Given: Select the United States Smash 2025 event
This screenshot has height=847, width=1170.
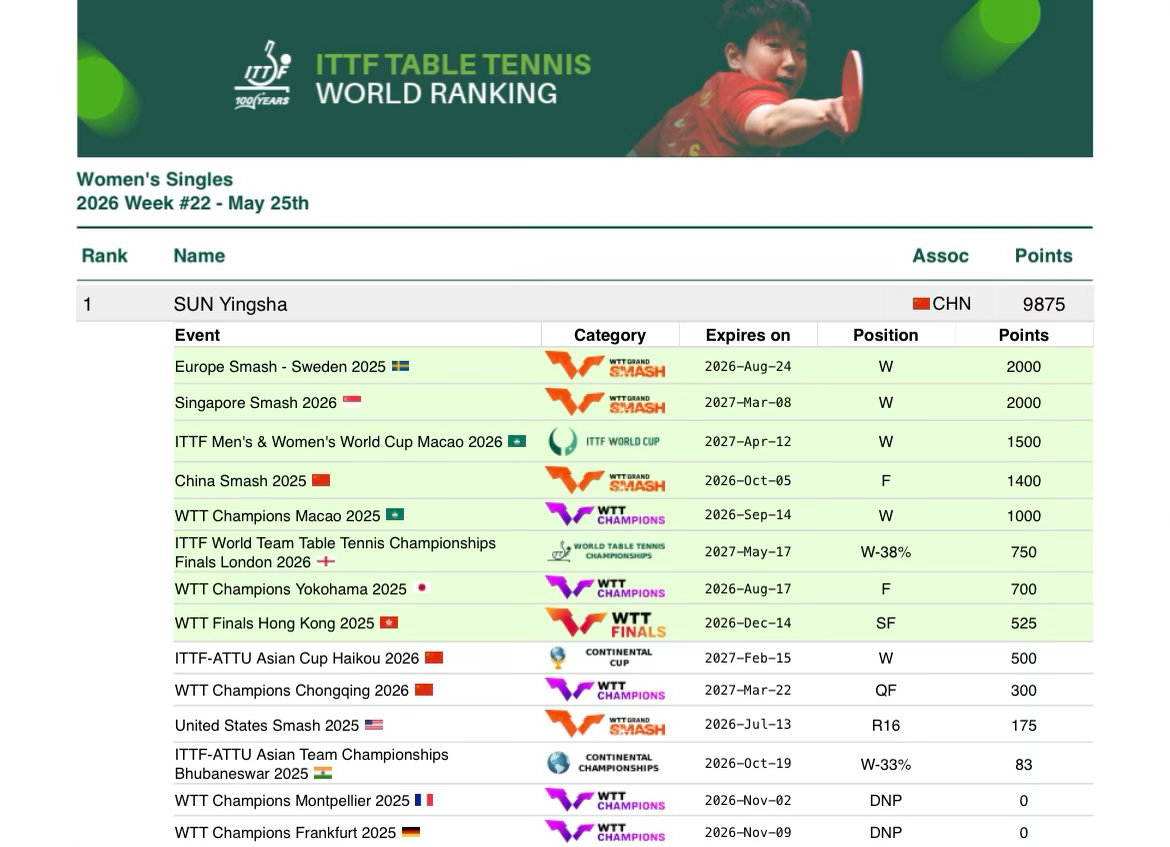Looking at the screenshot, I should 266,725.
